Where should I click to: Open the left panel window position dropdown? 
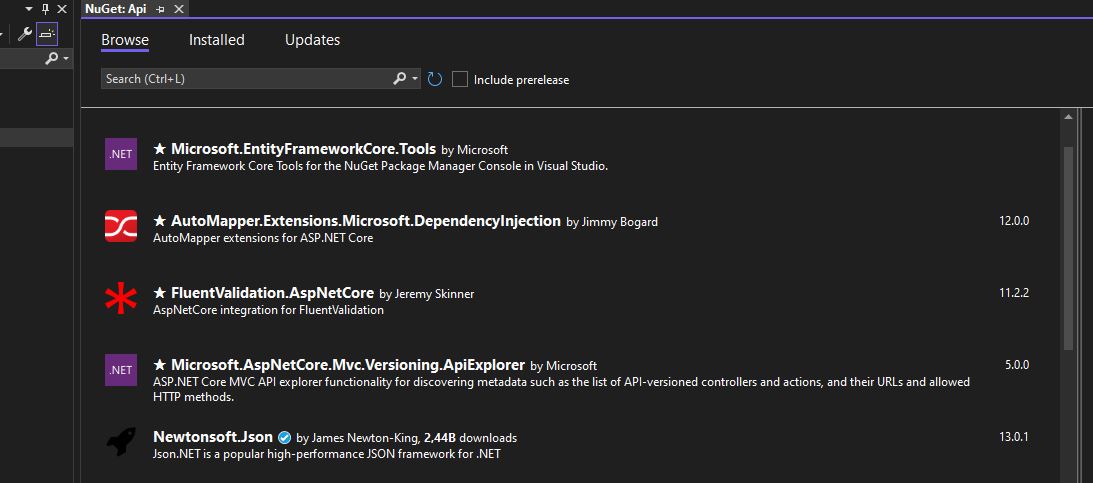(x=29, y=9)
